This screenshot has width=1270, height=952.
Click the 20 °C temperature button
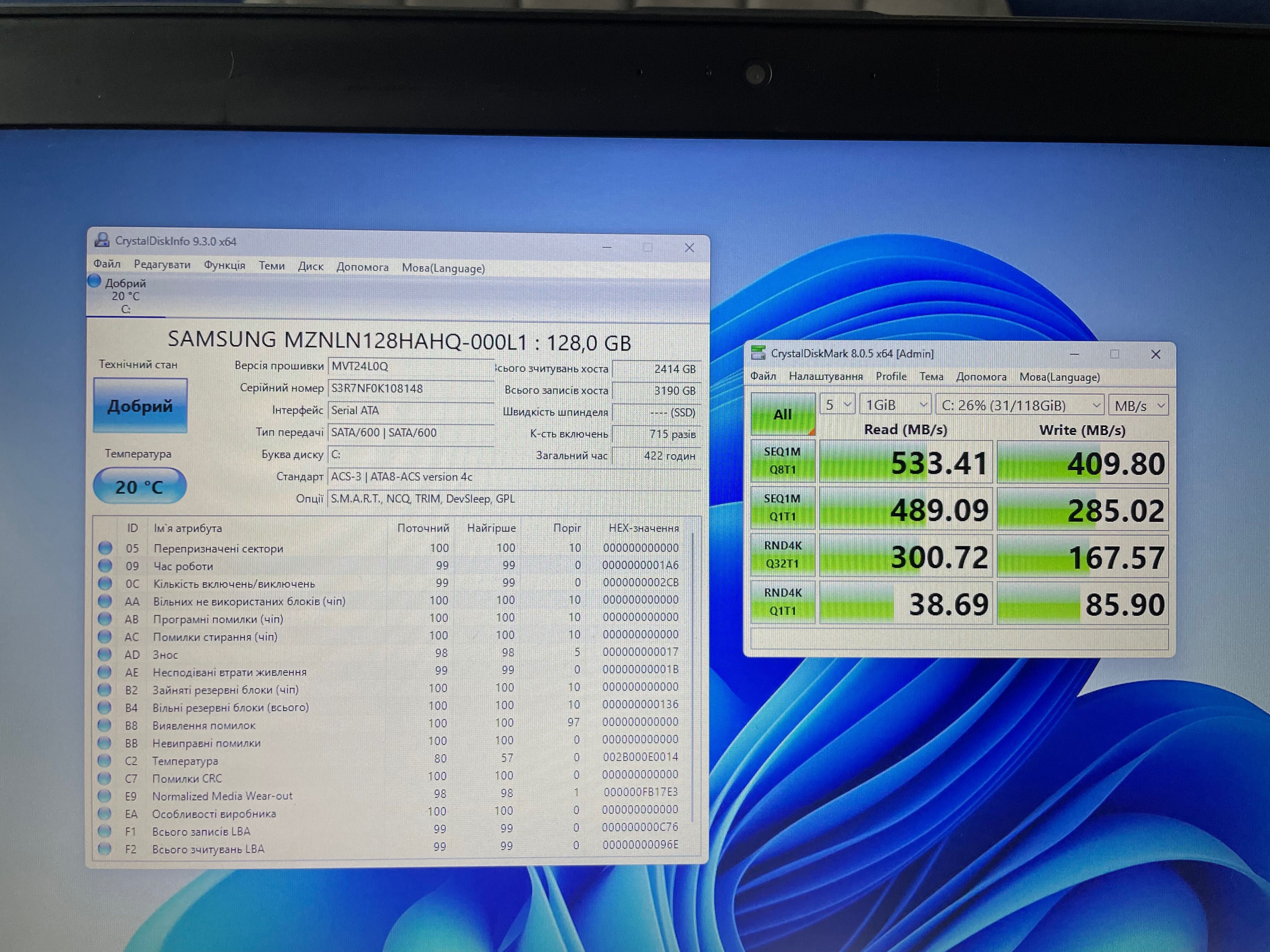click(140, 486)
